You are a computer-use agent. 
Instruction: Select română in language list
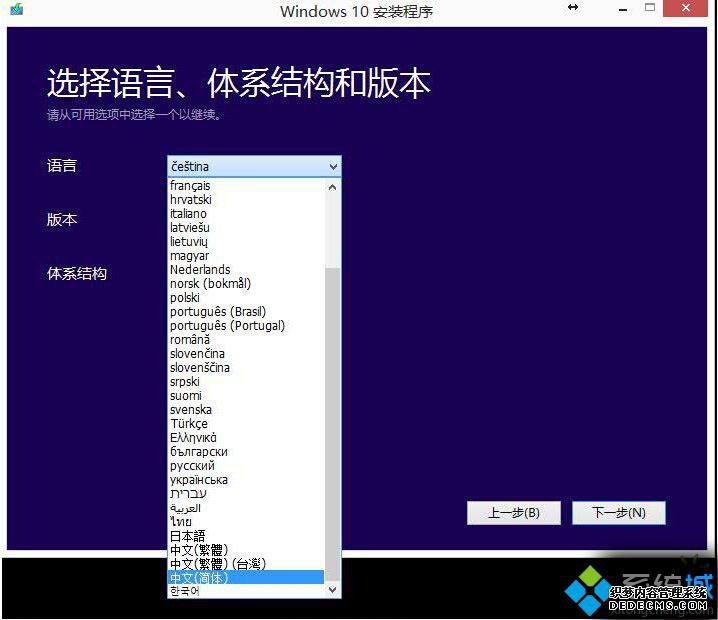tap(247, 340)
